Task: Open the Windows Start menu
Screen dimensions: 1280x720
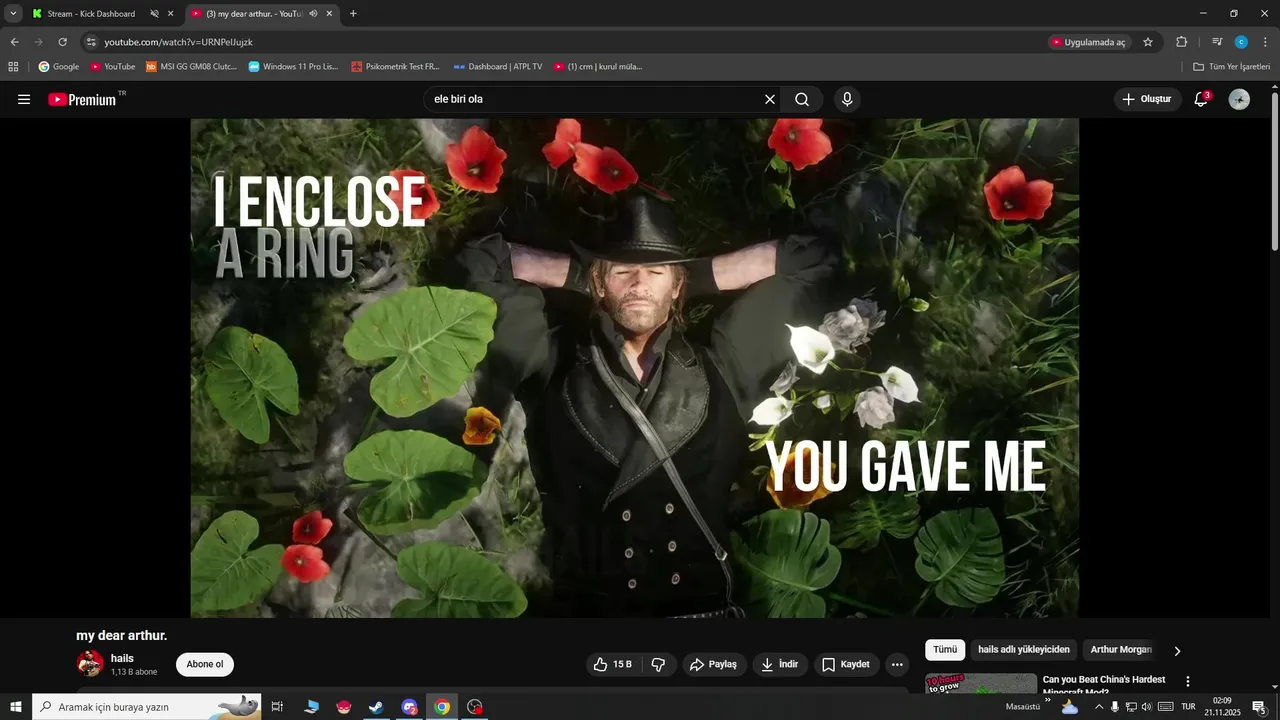Action: coord(15,707)
